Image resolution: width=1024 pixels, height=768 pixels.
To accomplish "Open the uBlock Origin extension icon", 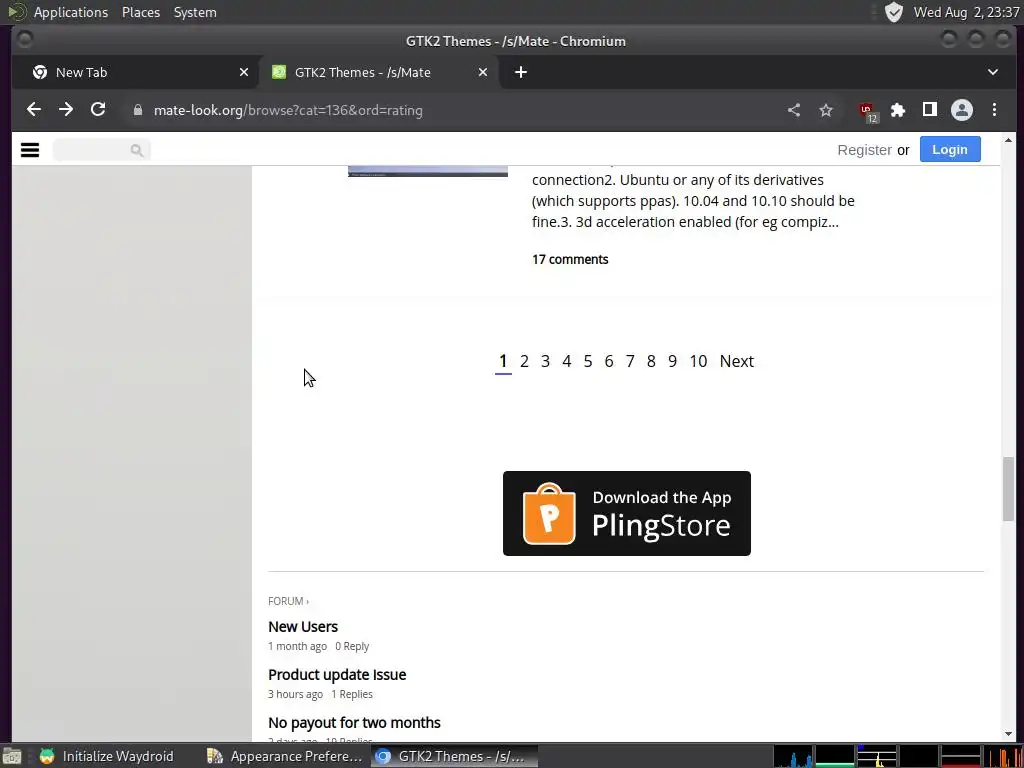I will [x=867, y=111].
